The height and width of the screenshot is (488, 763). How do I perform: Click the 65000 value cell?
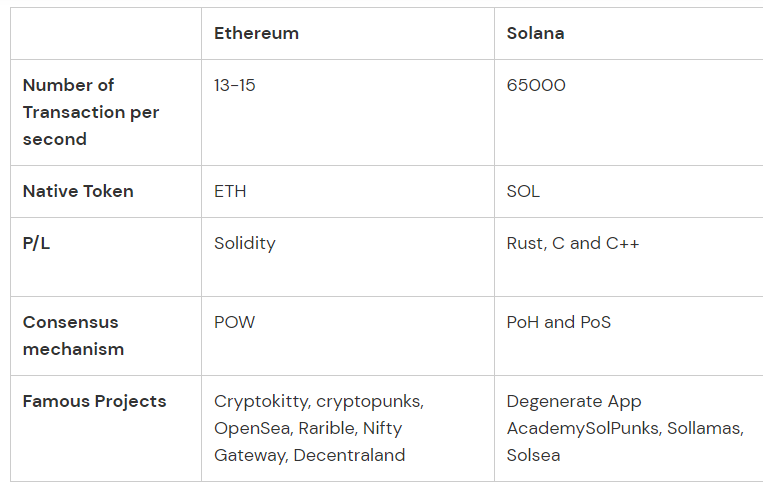click(536, 85)
